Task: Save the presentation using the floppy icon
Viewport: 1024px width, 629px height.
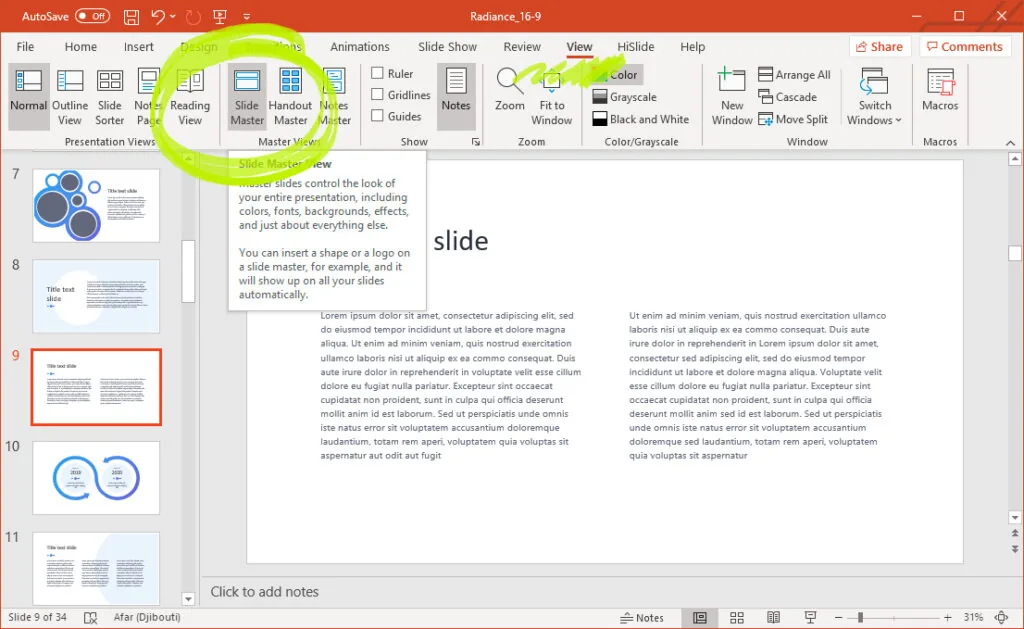Action: (131, 16)
